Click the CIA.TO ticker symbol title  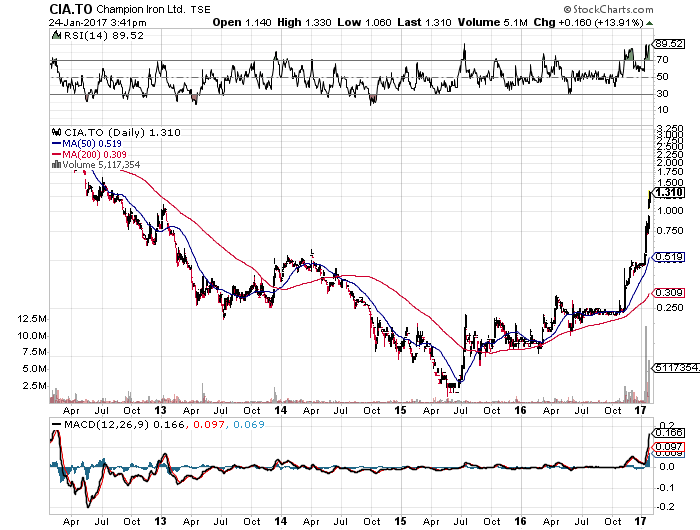coord(71,9)
